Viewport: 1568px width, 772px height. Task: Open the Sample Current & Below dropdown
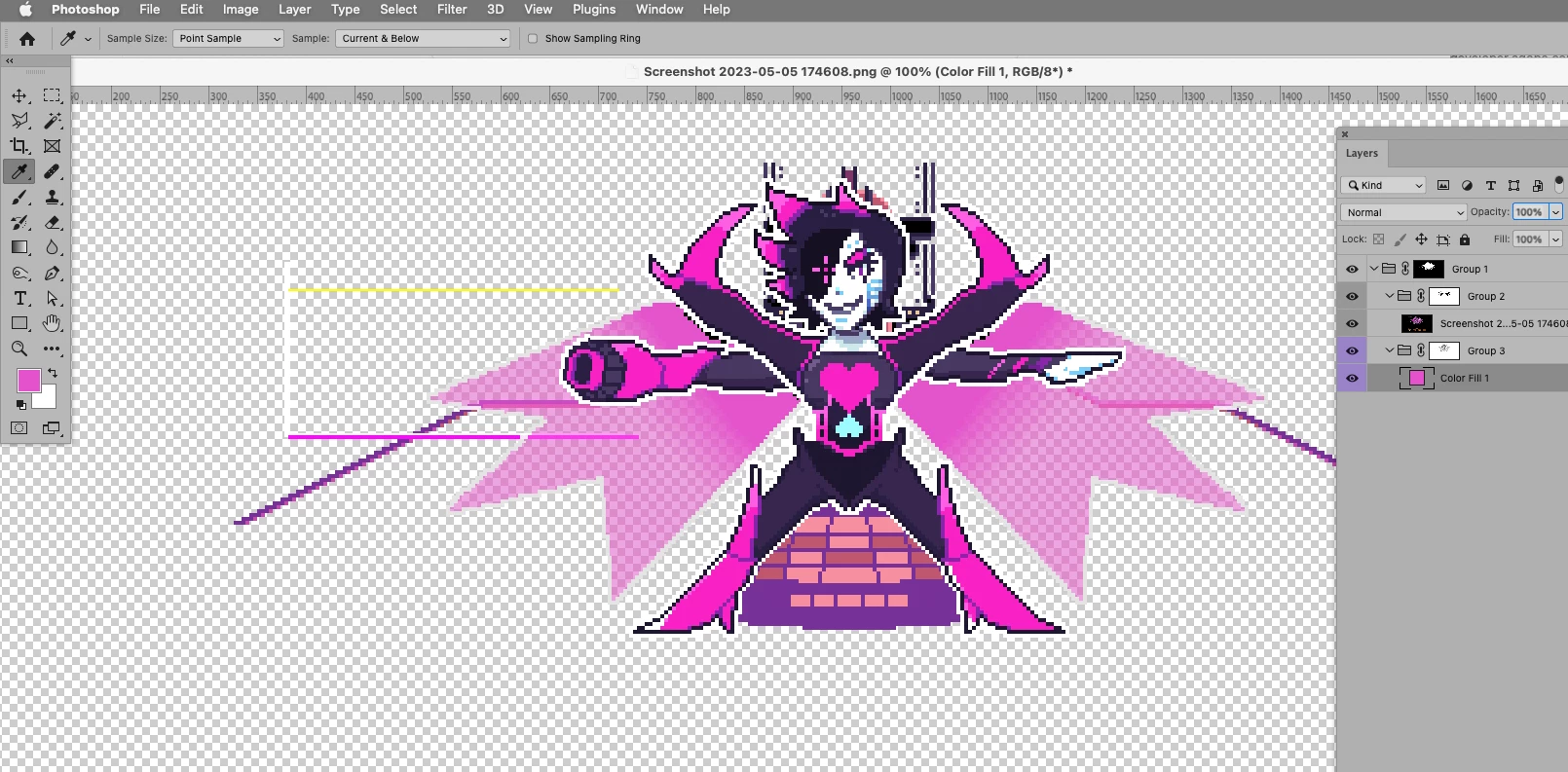click(x=423, y=39)
